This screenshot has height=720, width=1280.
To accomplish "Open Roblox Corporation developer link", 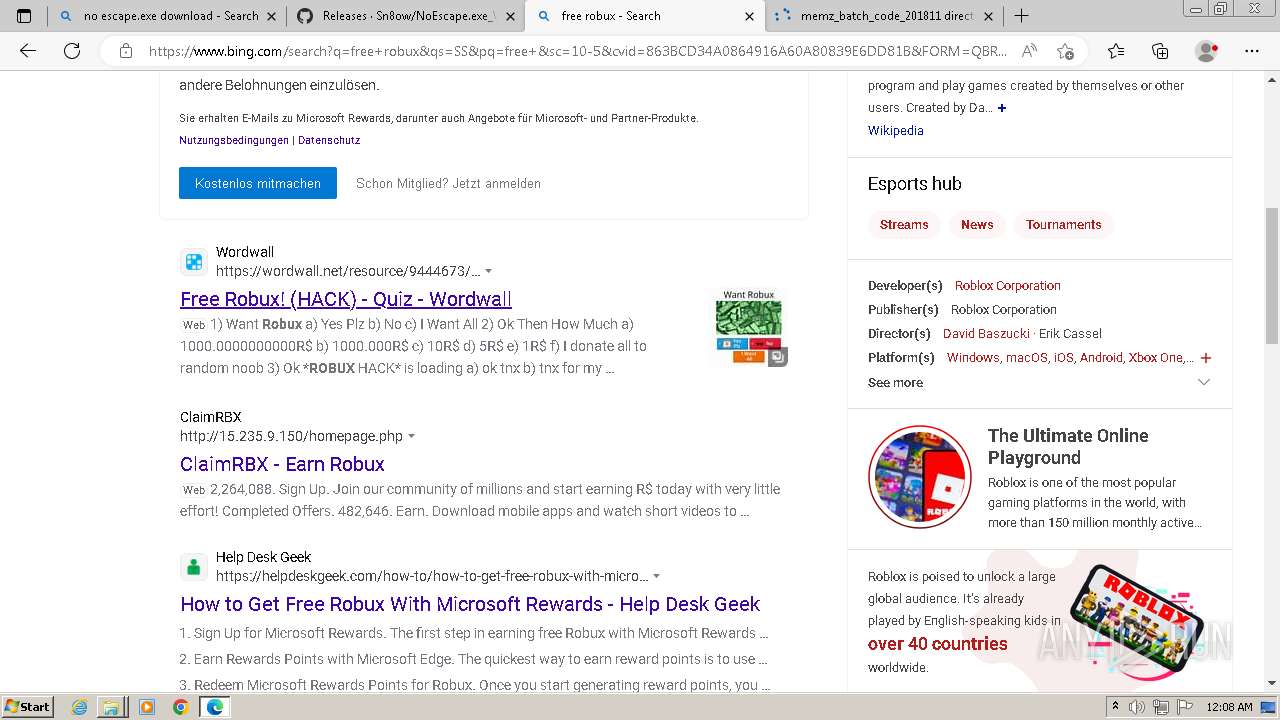I will [1007, 285].
